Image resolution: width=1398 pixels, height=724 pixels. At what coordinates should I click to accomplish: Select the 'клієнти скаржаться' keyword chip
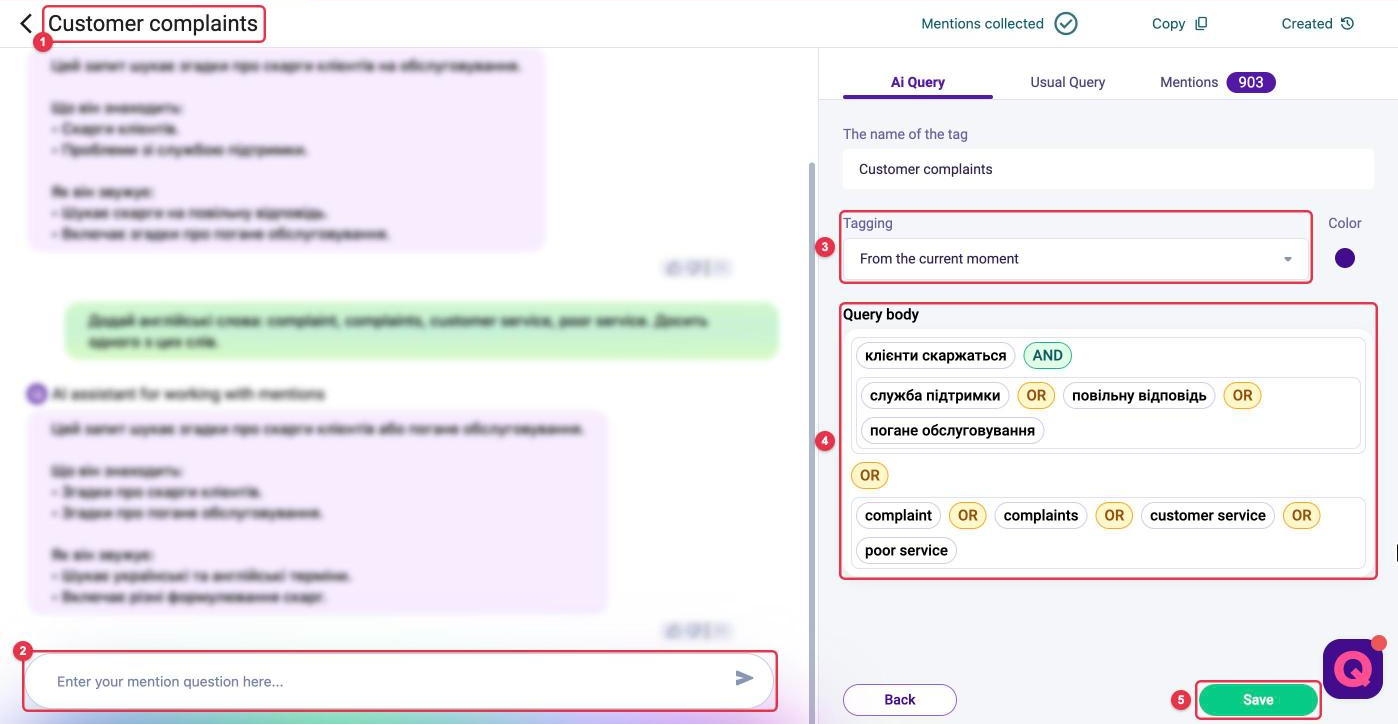[x=935, y=355]
